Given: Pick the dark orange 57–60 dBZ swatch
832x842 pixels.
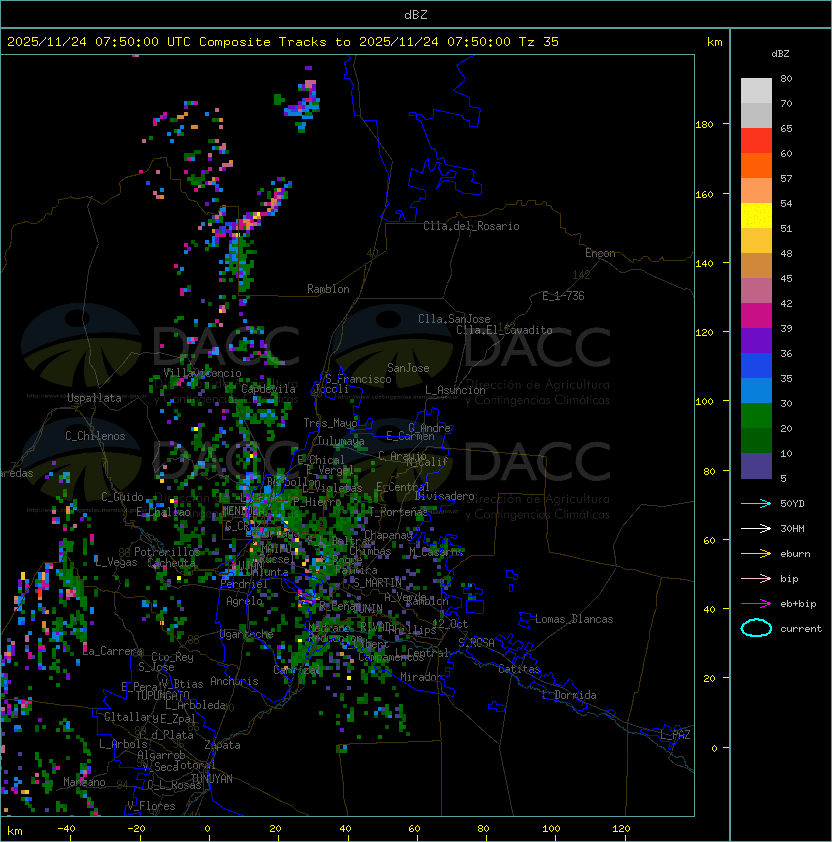Looking at the screenshot, I should [756, 165].
